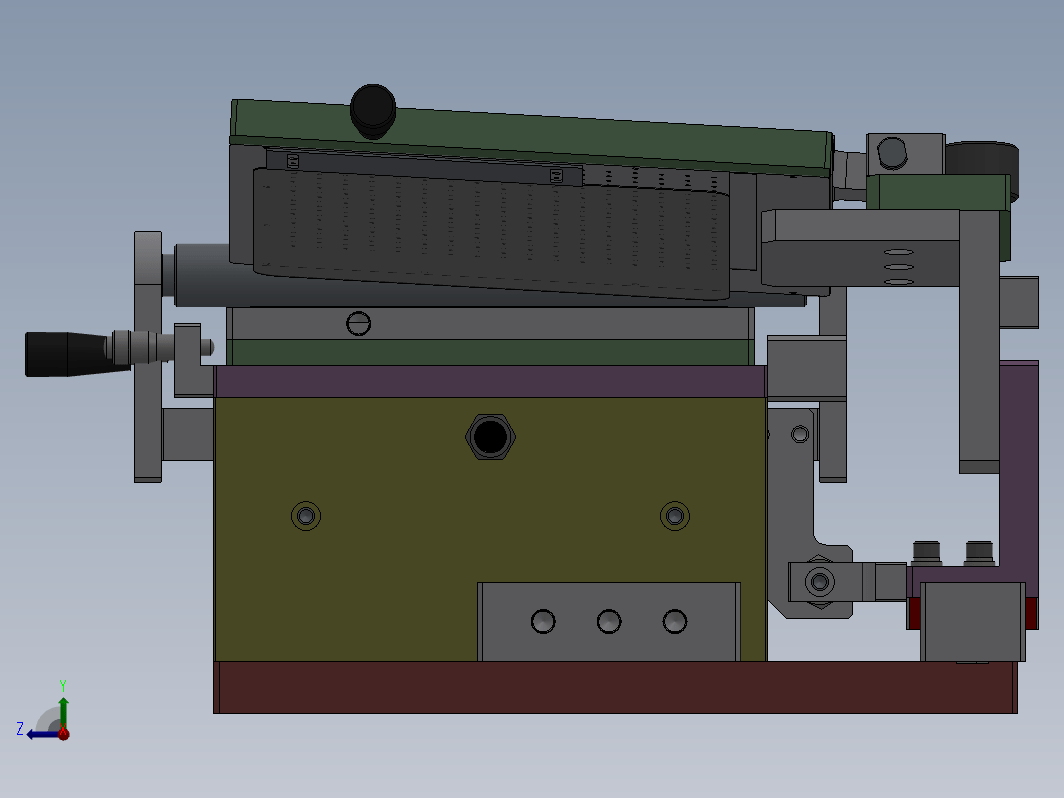Select the left hole of the three-hole gray plate
1064x798 pixels.
click(543, 621)
